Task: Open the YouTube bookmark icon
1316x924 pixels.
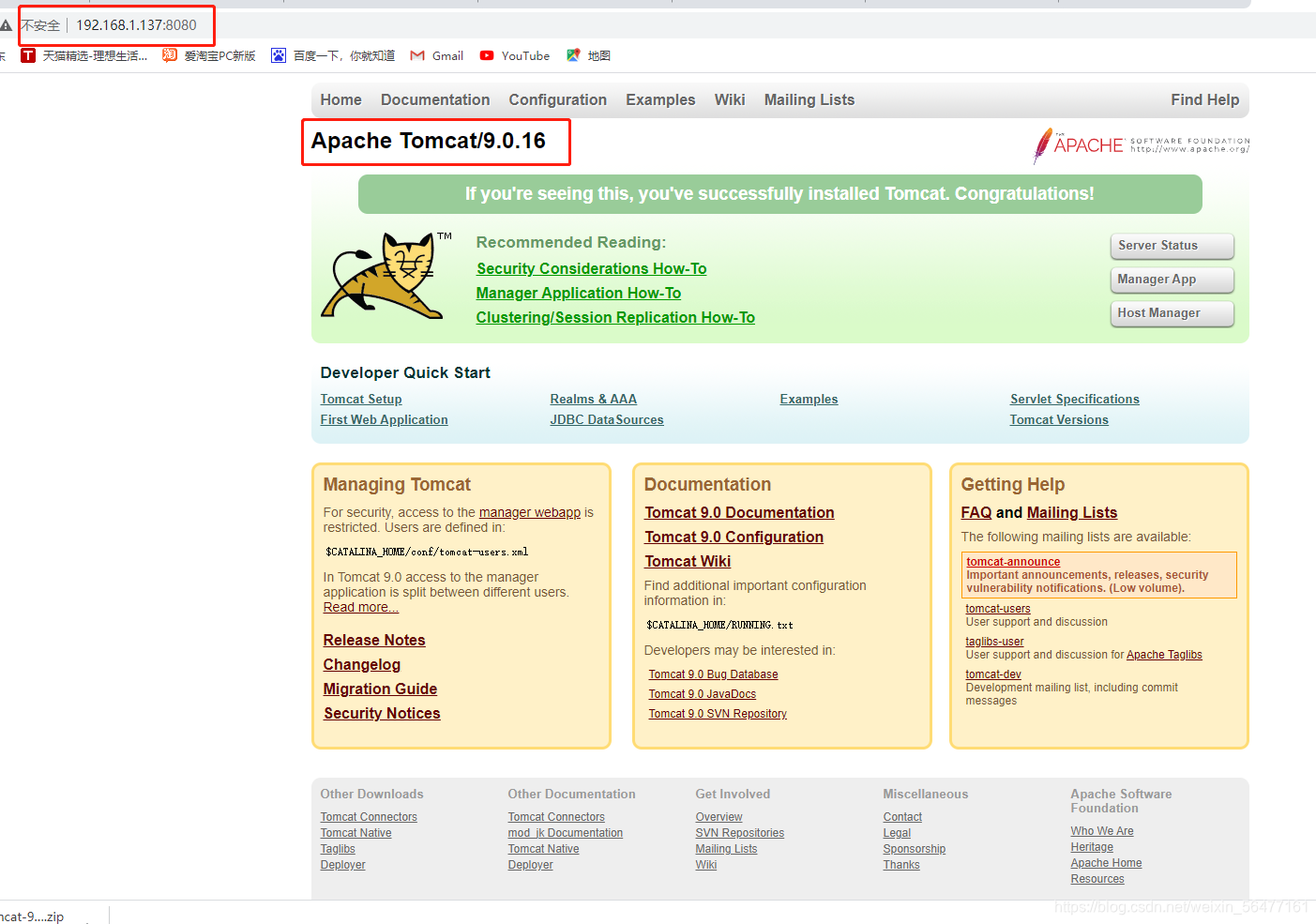Action: pos(487,55)
